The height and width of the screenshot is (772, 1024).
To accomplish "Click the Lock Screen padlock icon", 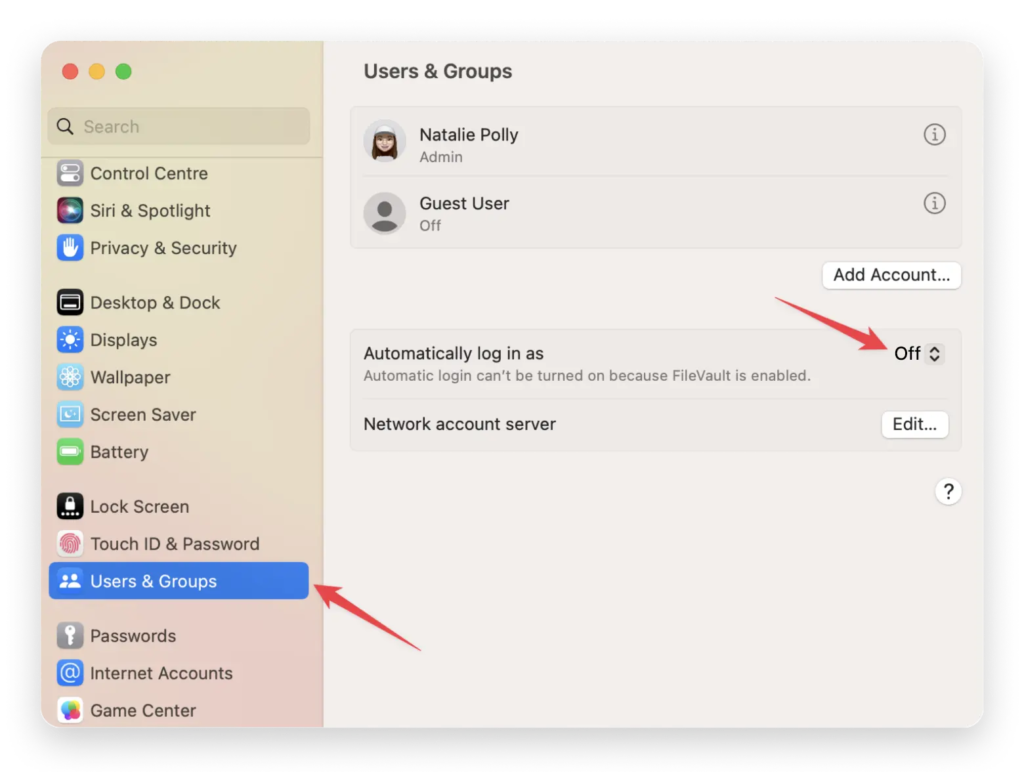I will click(x=70, y=506).
